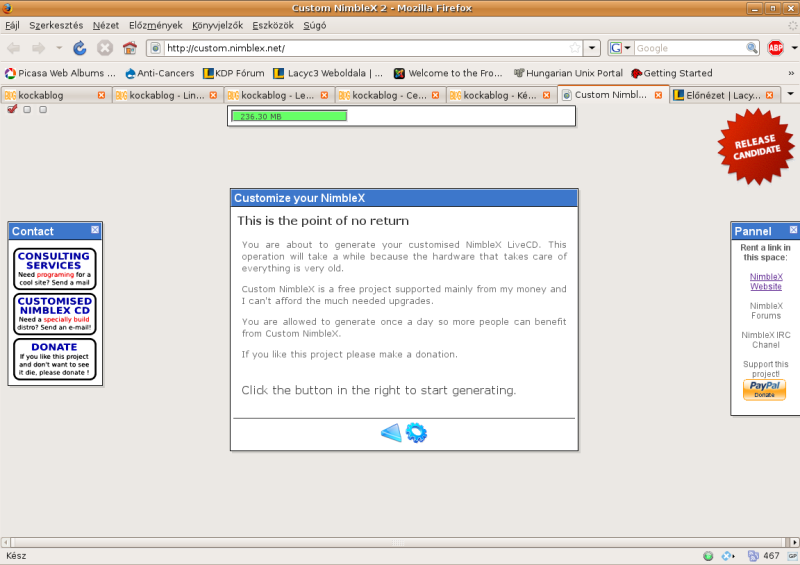Viewport: 800px width, 565px height.
Task: Switch to the Előnézet | Lacy... tab
Action: click(x=723, y=95)
